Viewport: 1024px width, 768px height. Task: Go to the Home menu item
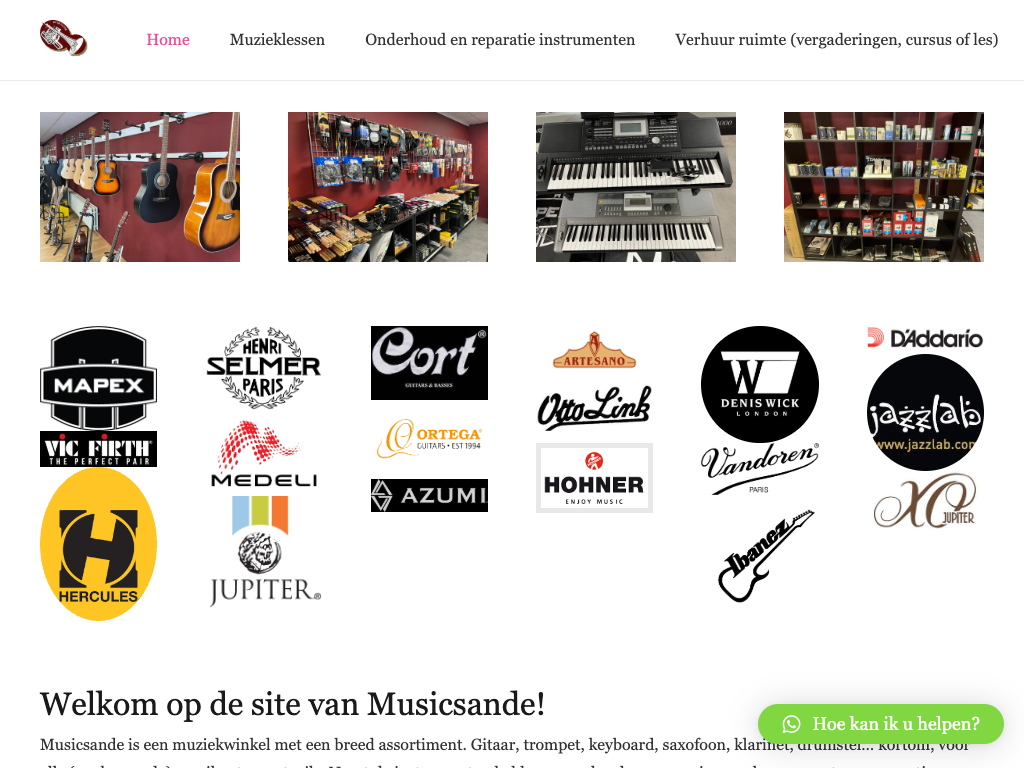pyautogui.click(x=168, y=40)
